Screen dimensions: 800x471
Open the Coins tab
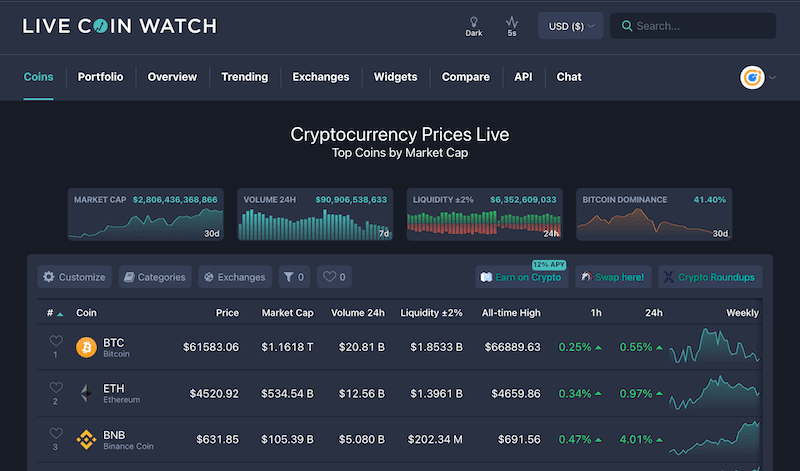coord(38,77)
